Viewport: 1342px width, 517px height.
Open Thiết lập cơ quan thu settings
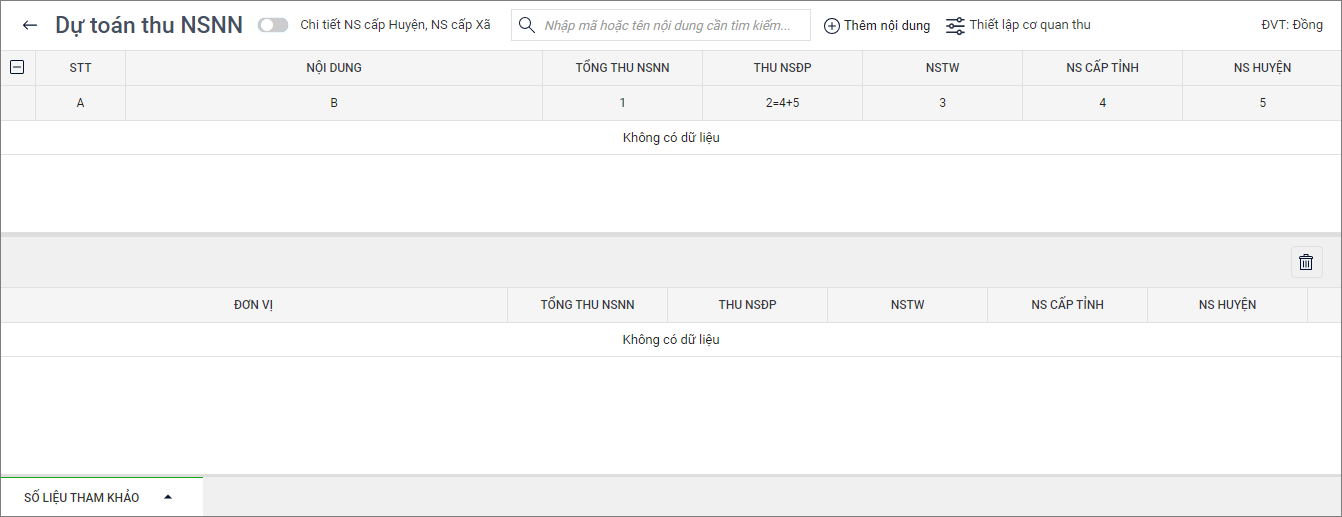pyautogui.click(x=1029, y=25)
